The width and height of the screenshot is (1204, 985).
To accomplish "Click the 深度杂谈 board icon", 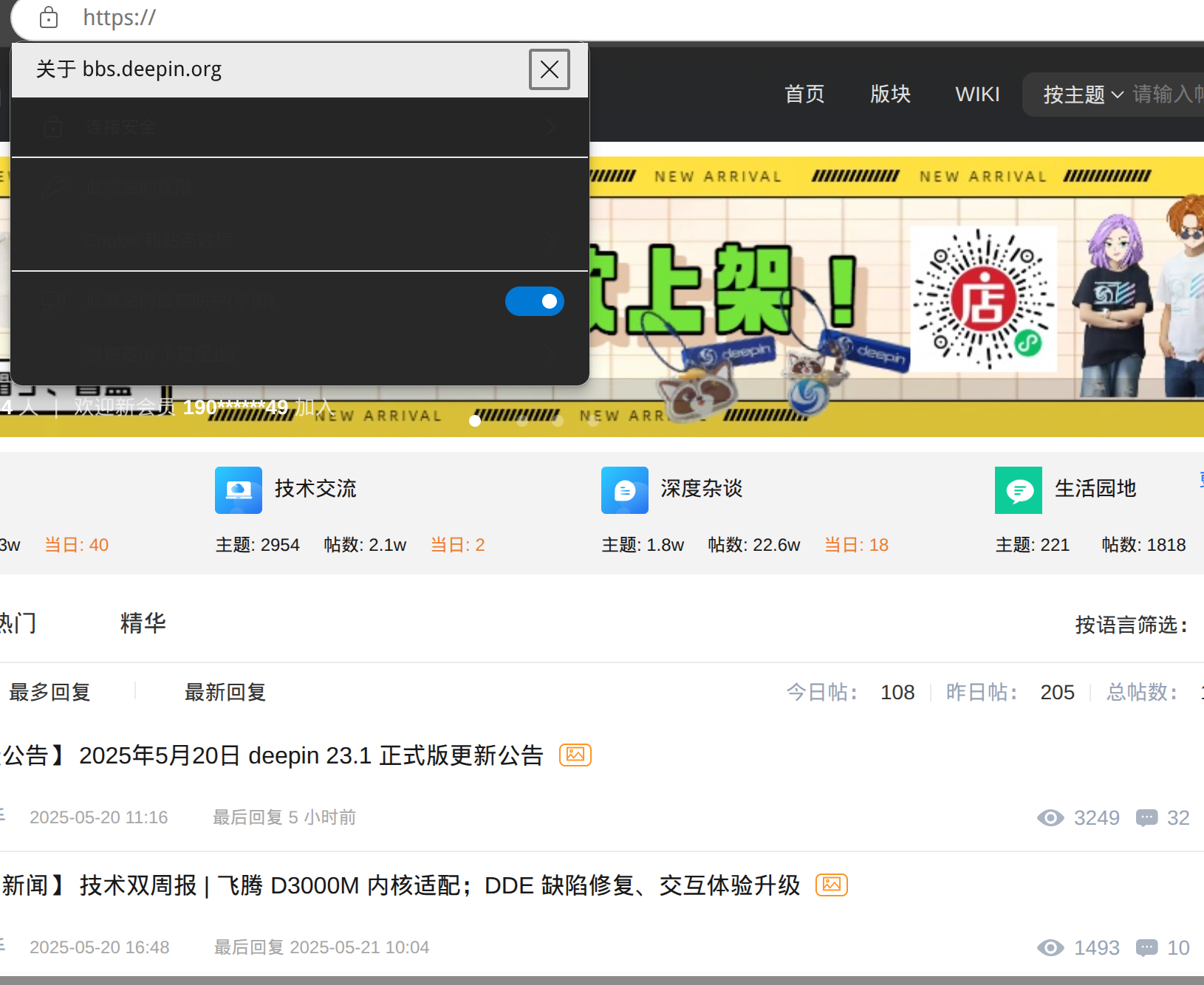I will tap(625, 490).
